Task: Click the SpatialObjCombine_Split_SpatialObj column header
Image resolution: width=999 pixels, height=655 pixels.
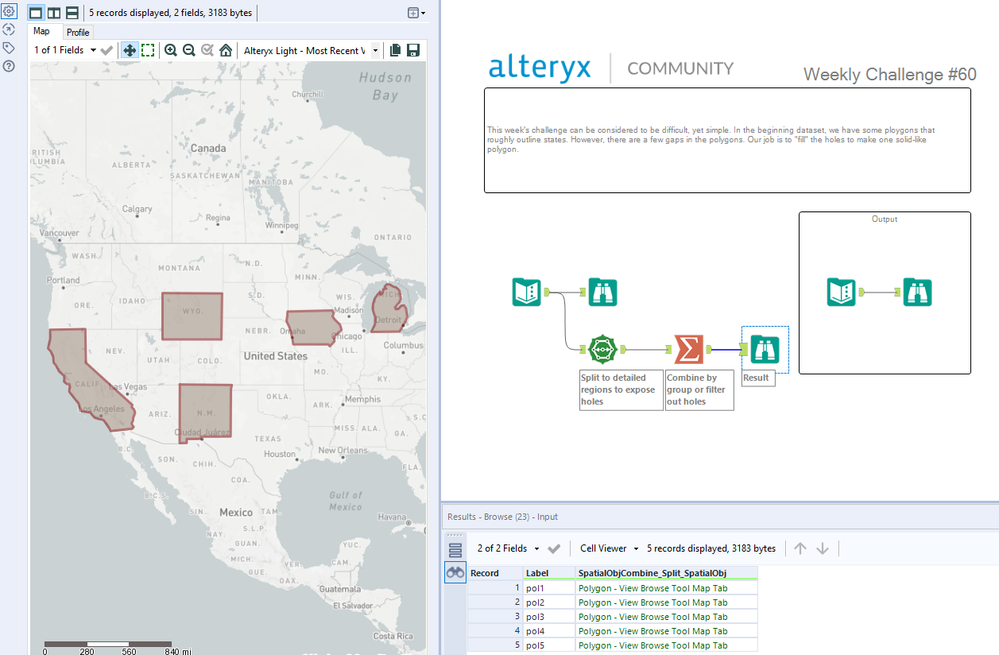Action: [666, 573]
